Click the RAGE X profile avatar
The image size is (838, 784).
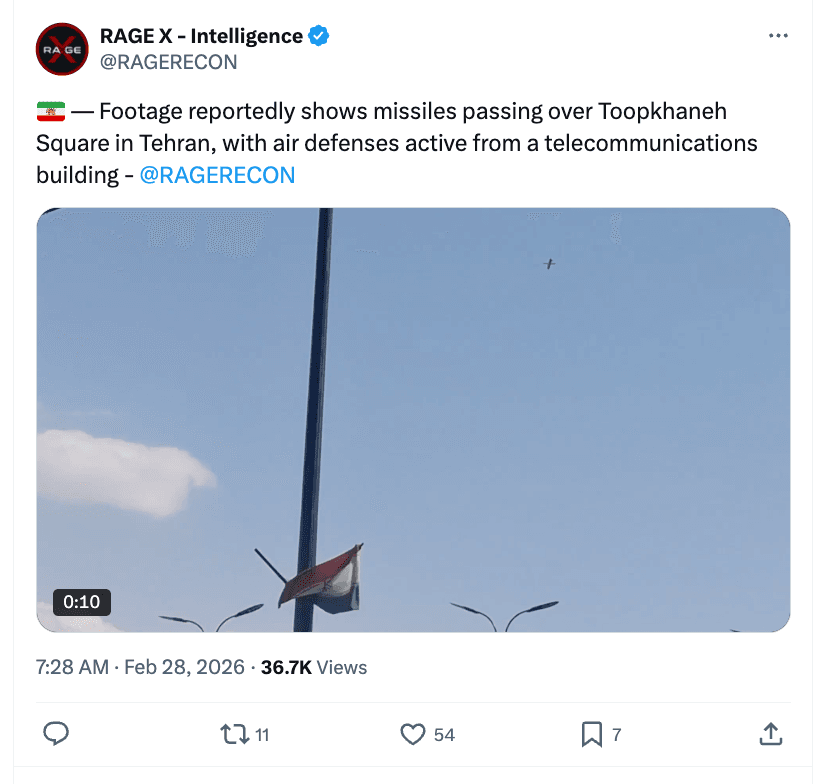(x=62, y=49)
